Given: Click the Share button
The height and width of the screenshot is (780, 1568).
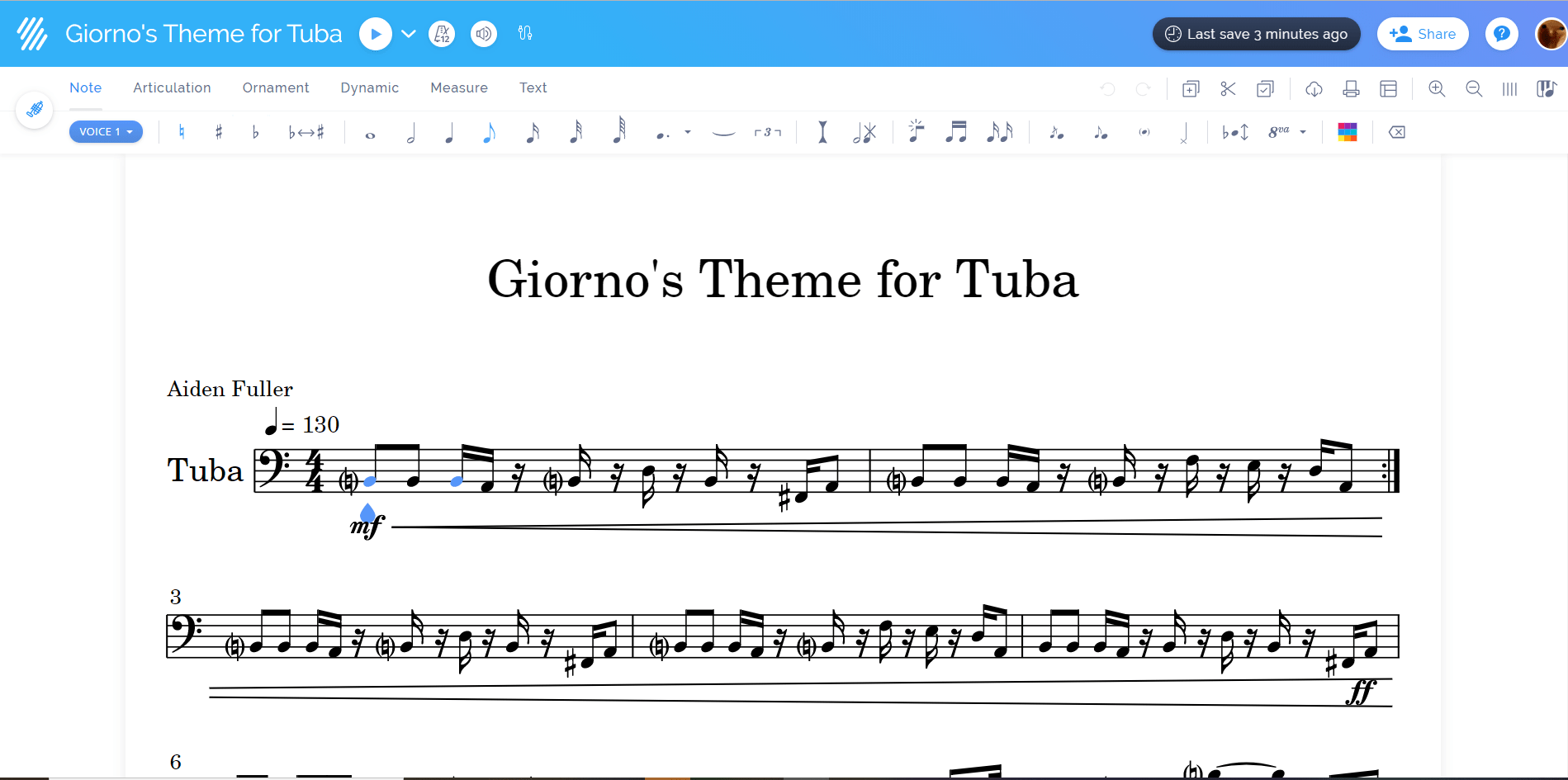Looking at the screenshot, I should 1423,34.
